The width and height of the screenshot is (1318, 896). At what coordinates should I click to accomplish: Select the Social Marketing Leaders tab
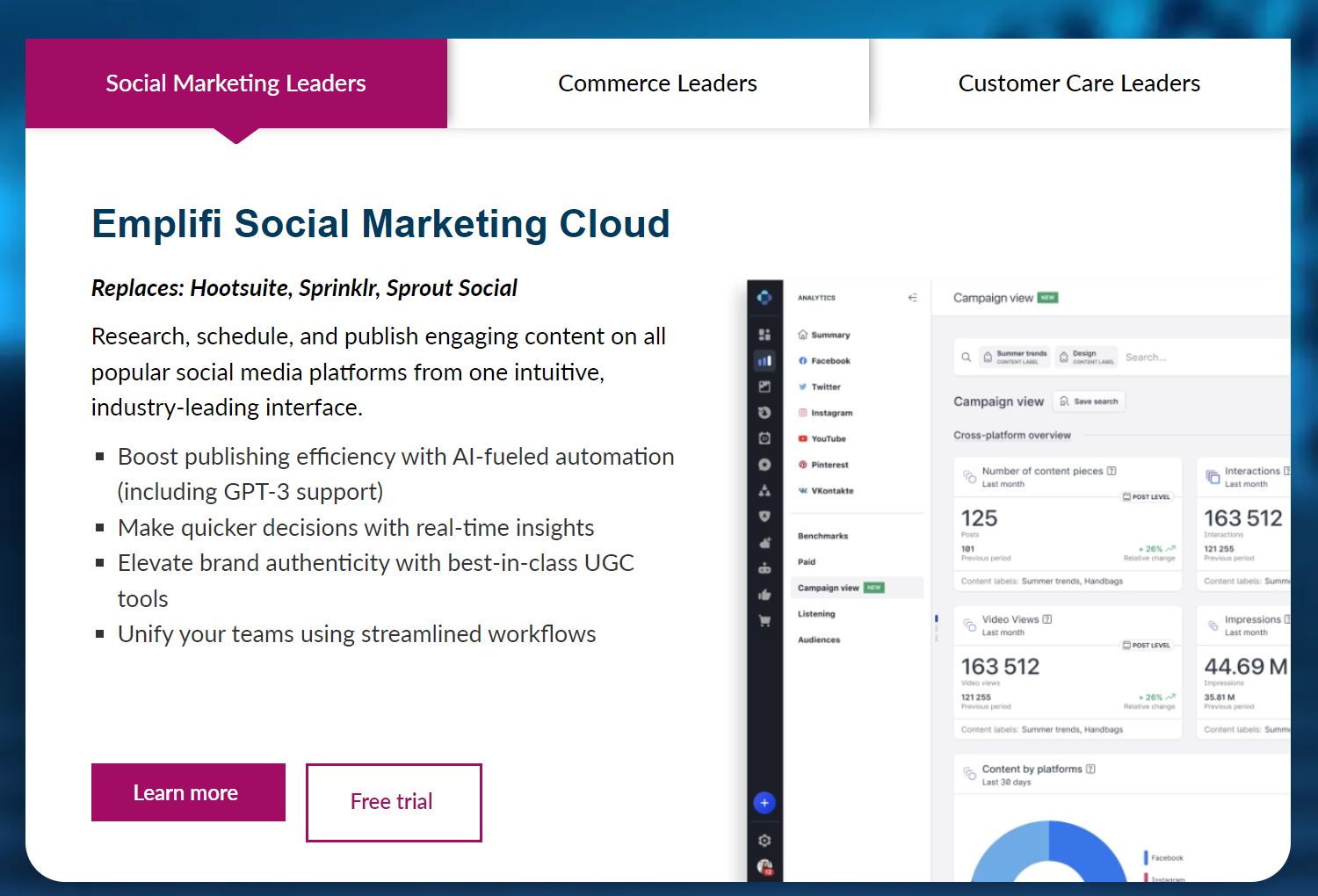(x=235, y=83)
